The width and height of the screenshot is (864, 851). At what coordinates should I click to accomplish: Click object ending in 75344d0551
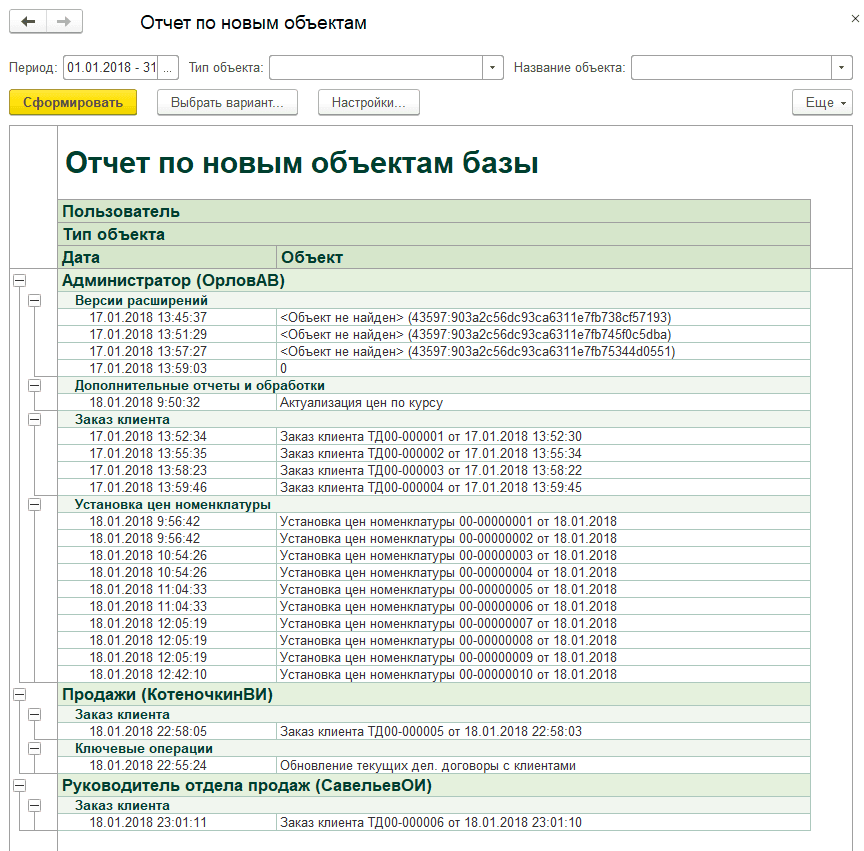543,352
